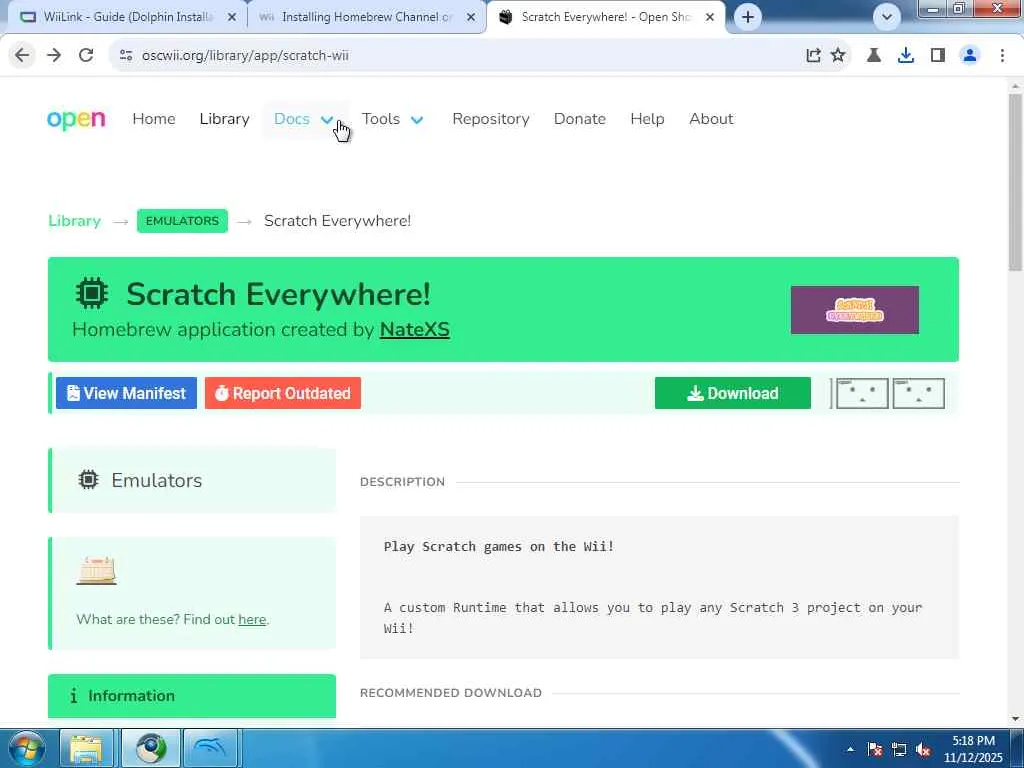Click the green Download button
This screenshot has height=768, width=1024.
(x=733, y=393)
